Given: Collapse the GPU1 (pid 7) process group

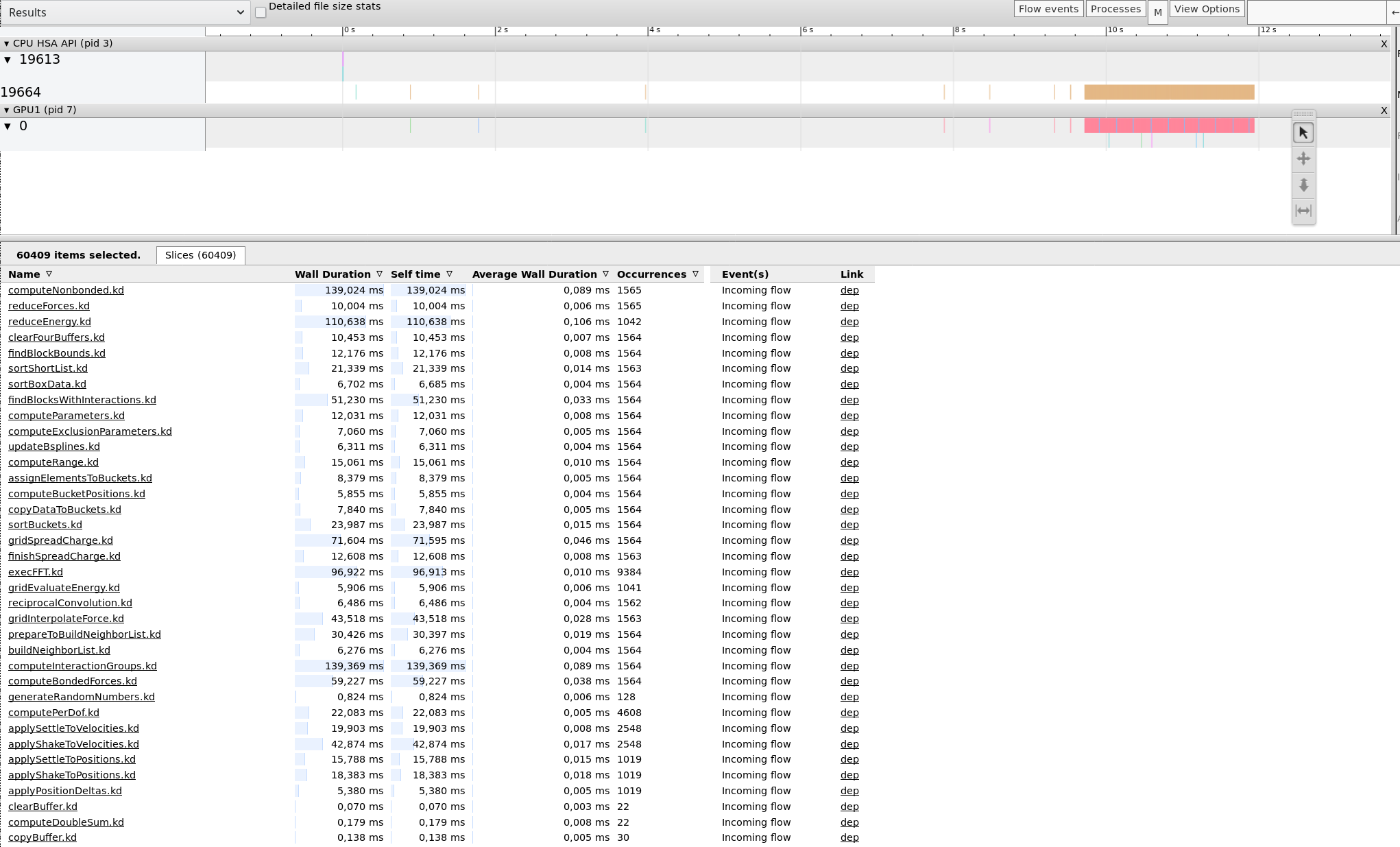Looking at the screenshot, I should (x=6, y=110).
